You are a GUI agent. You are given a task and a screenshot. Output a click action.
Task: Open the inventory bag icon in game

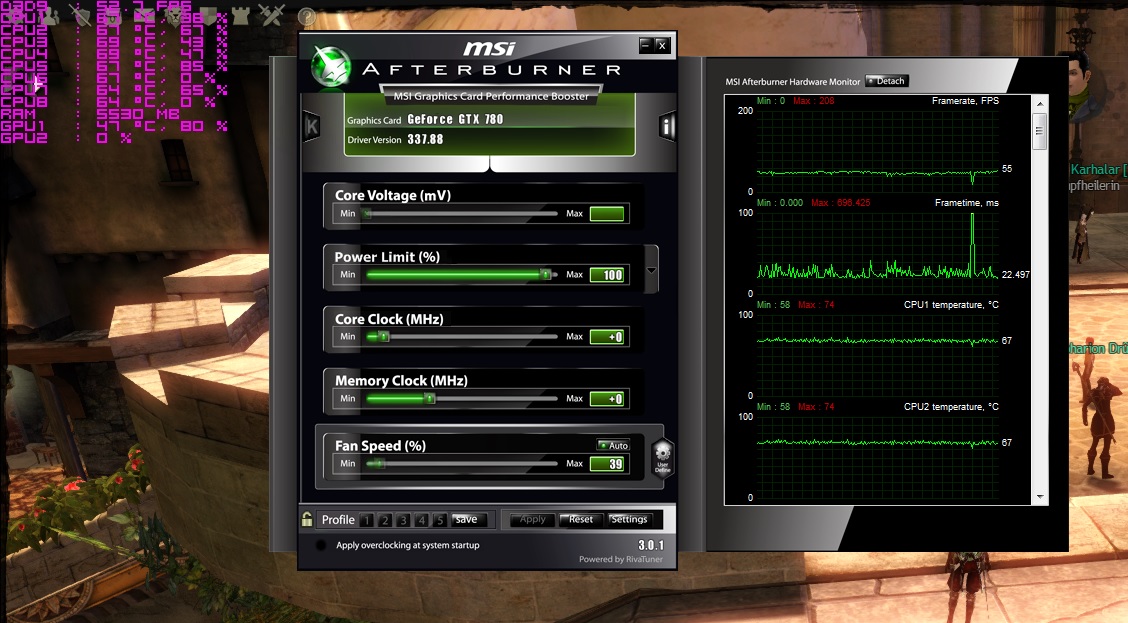tap(112, 17)
